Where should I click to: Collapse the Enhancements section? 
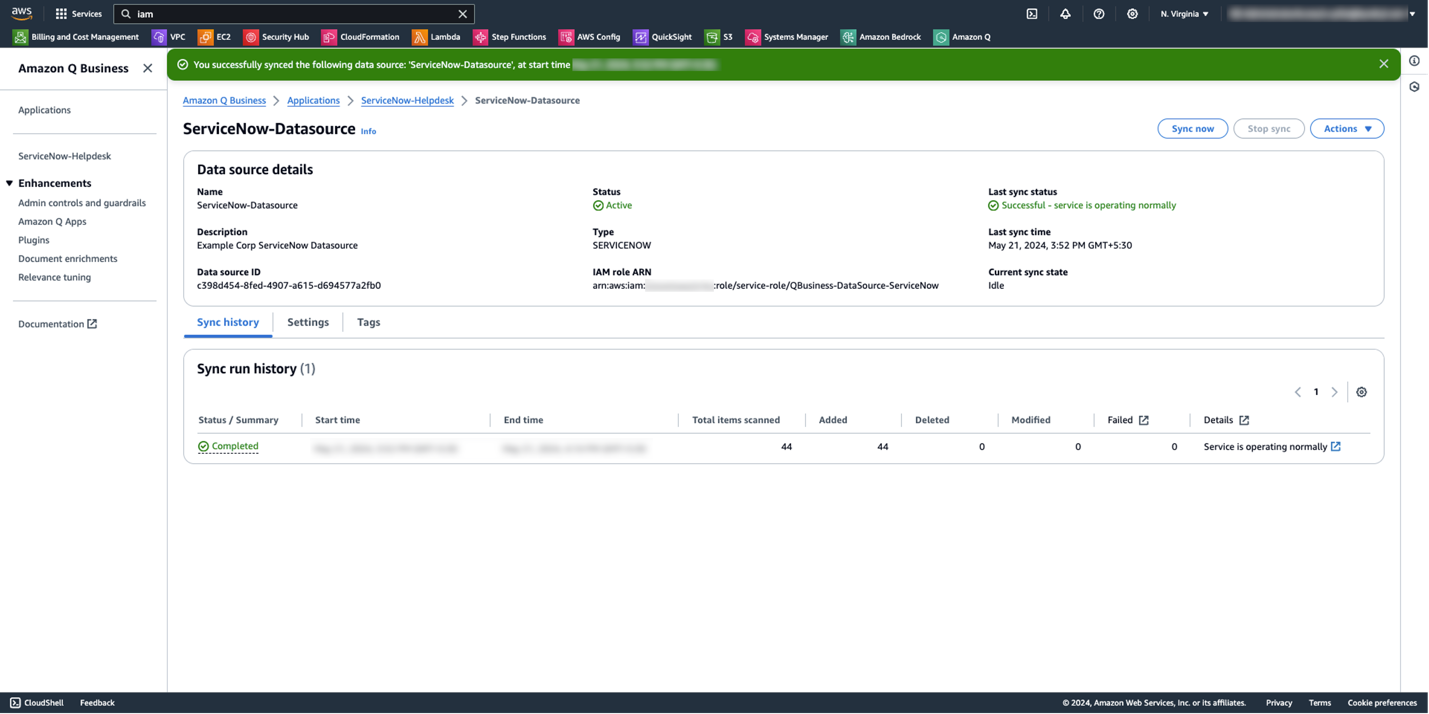(x=9, y=184)
